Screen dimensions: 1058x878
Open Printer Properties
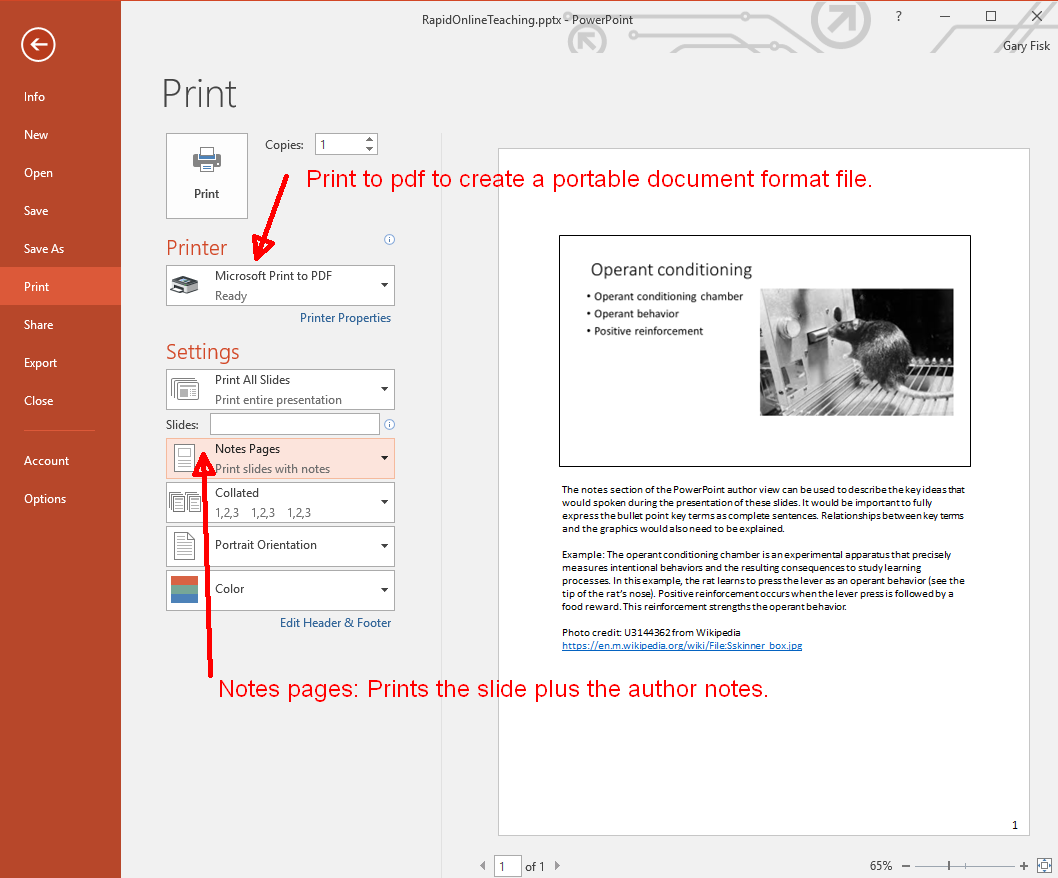[x=345, y=317]
